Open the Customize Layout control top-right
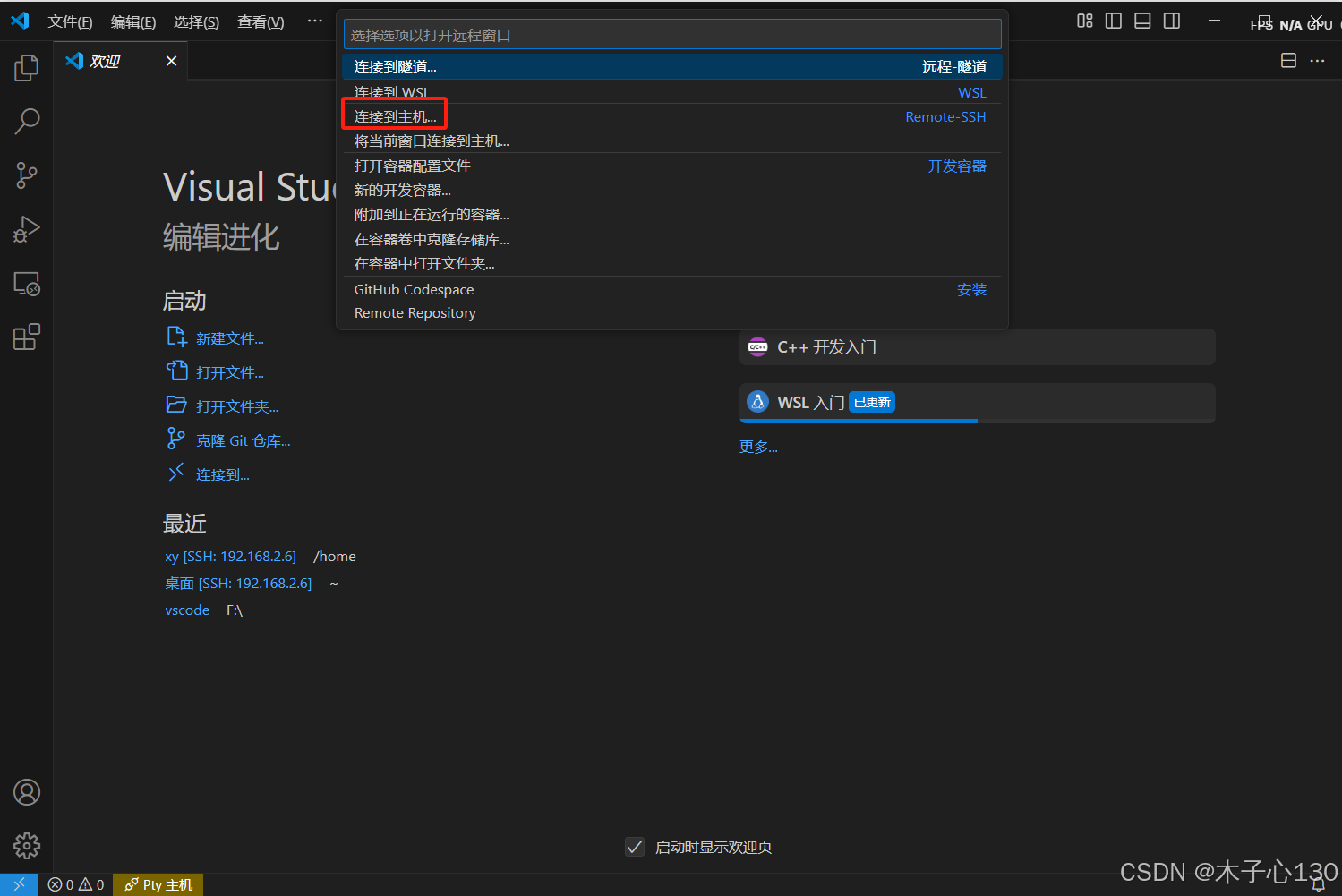Image resolution: width=1342 pixels, height=896 pixels. tap(1084, 21)
